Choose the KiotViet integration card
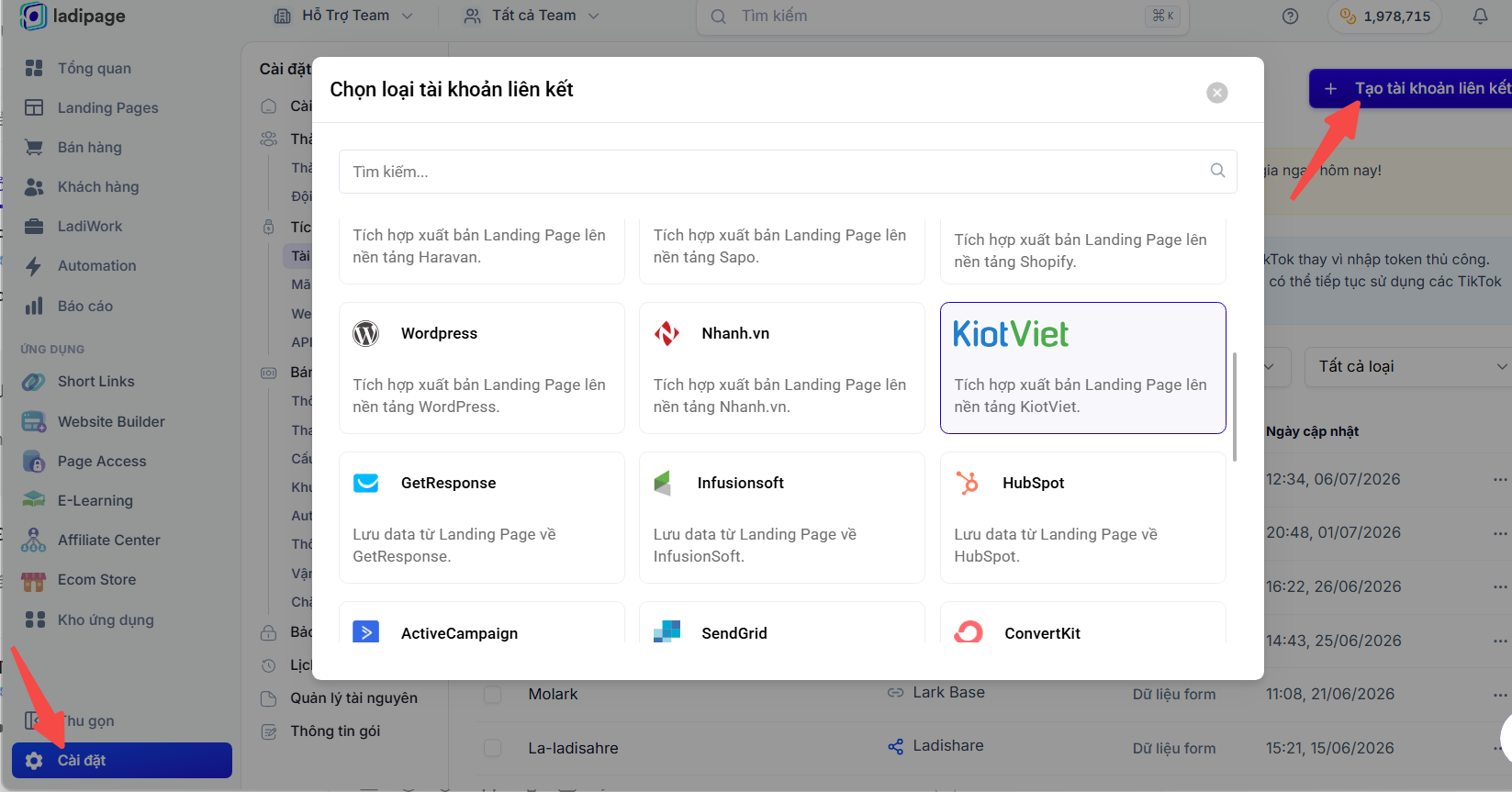1512x792 pixels. click(x=1083, y=368)
